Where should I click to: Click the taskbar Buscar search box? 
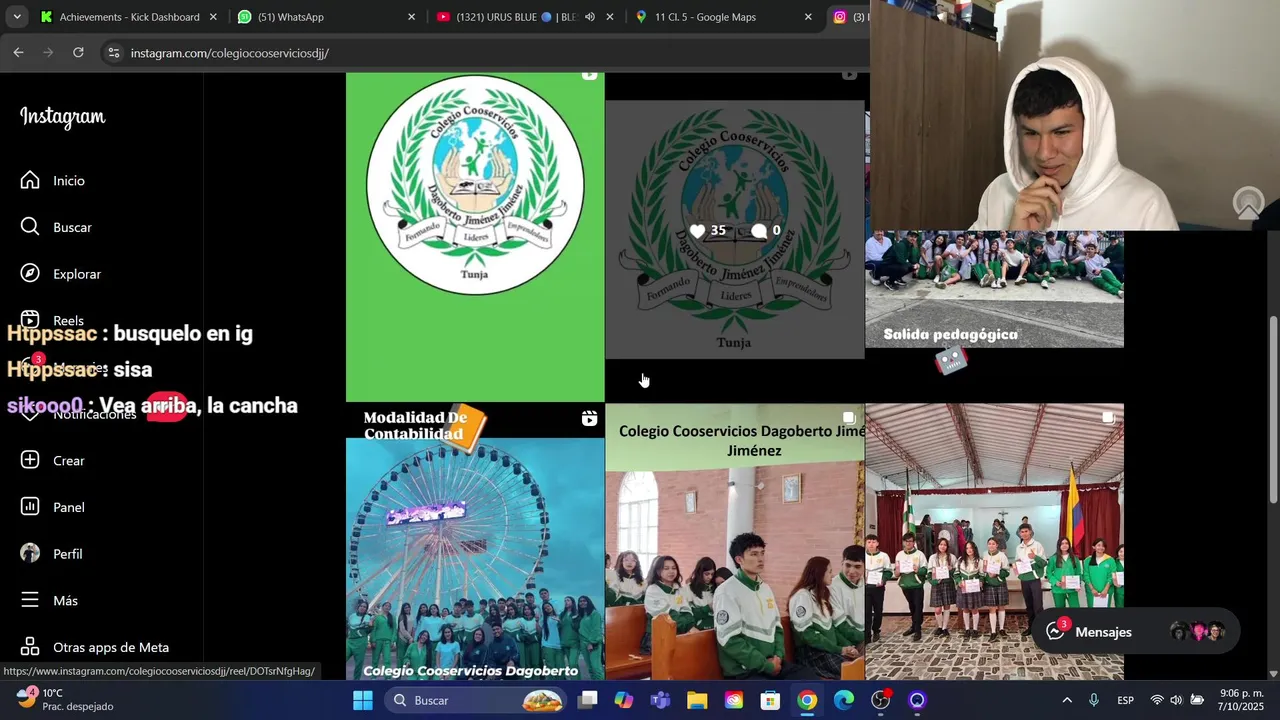tap(477, 700)
